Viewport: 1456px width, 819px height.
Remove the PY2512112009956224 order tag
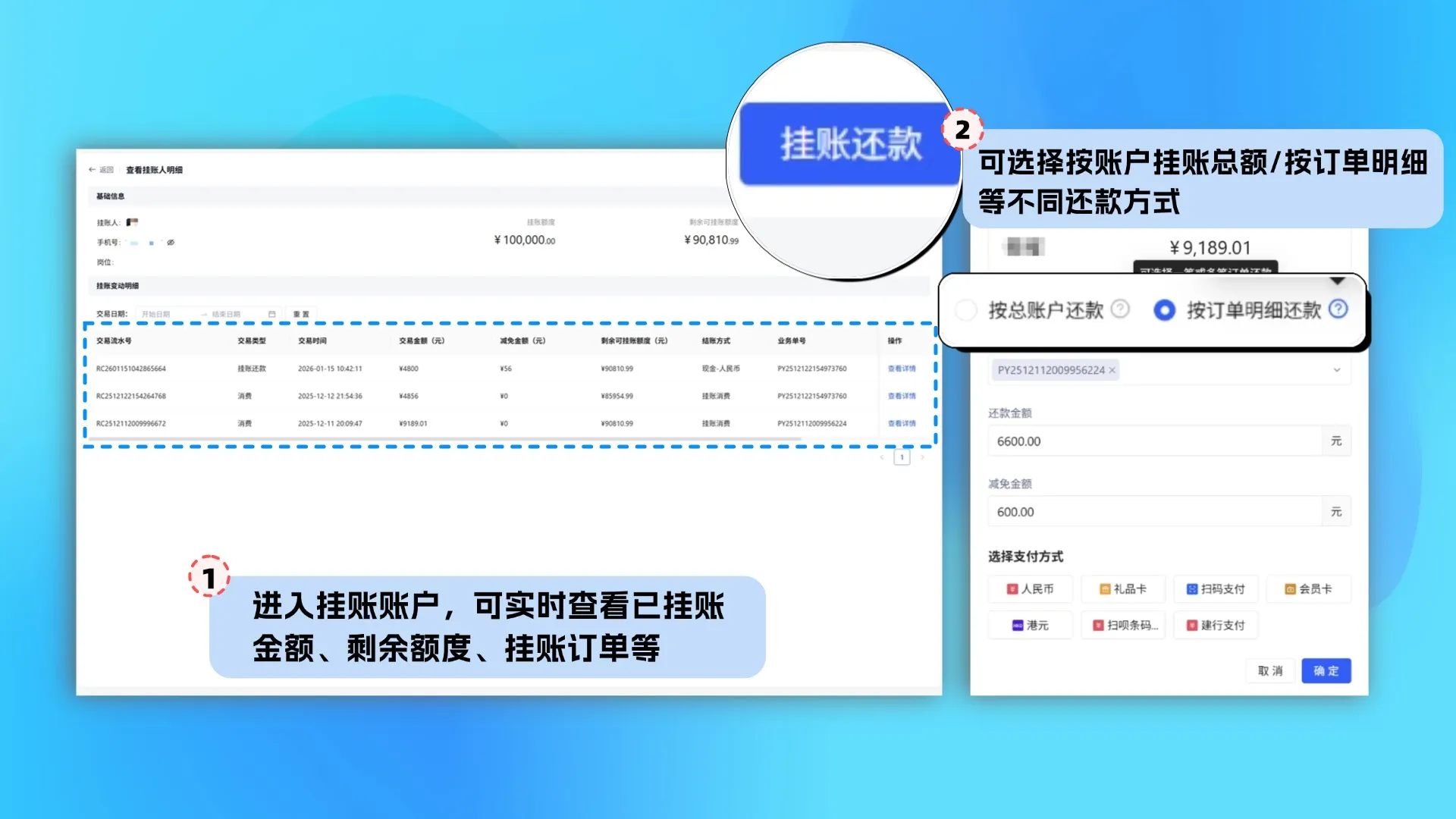click(x=1112, y=370)
